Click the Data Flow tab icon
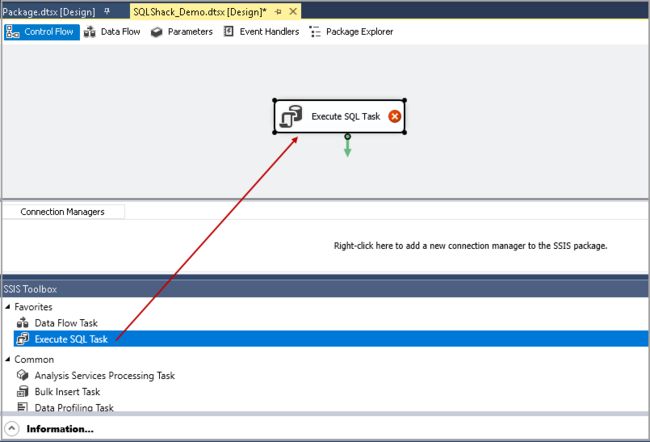The image size is (650, 442). 90,32
